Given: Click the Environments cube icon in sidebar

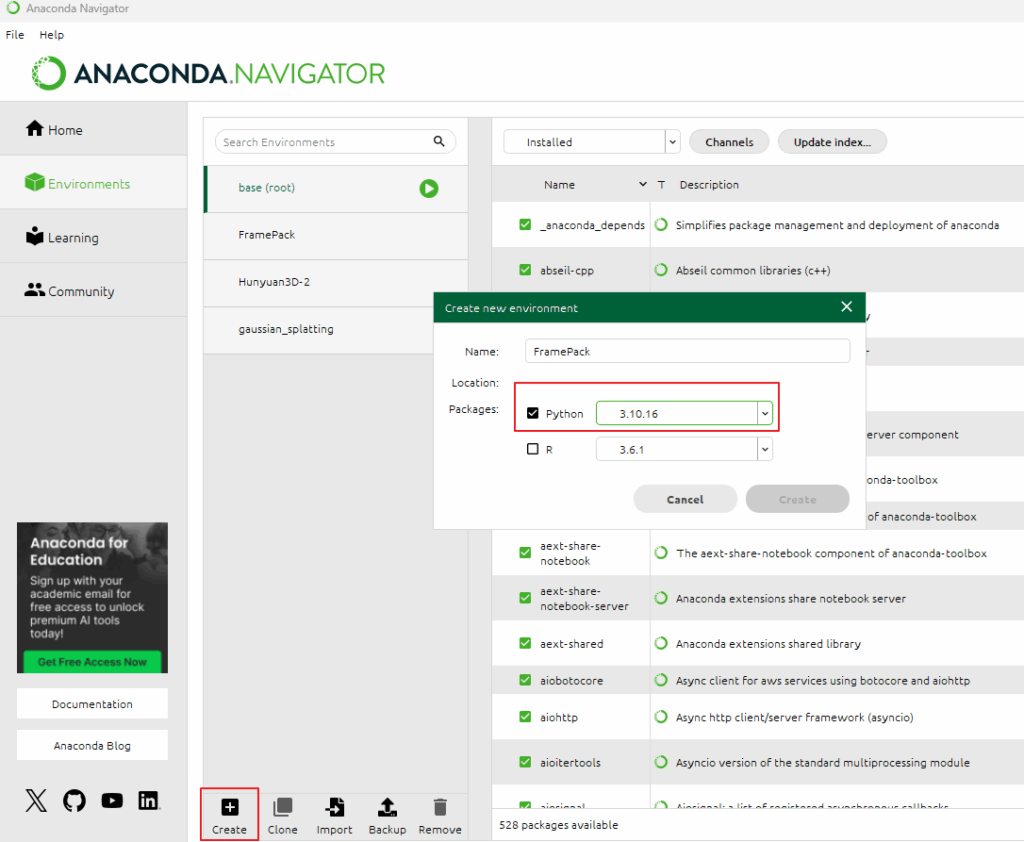Looking at the screenshot, I should (35, 182).
